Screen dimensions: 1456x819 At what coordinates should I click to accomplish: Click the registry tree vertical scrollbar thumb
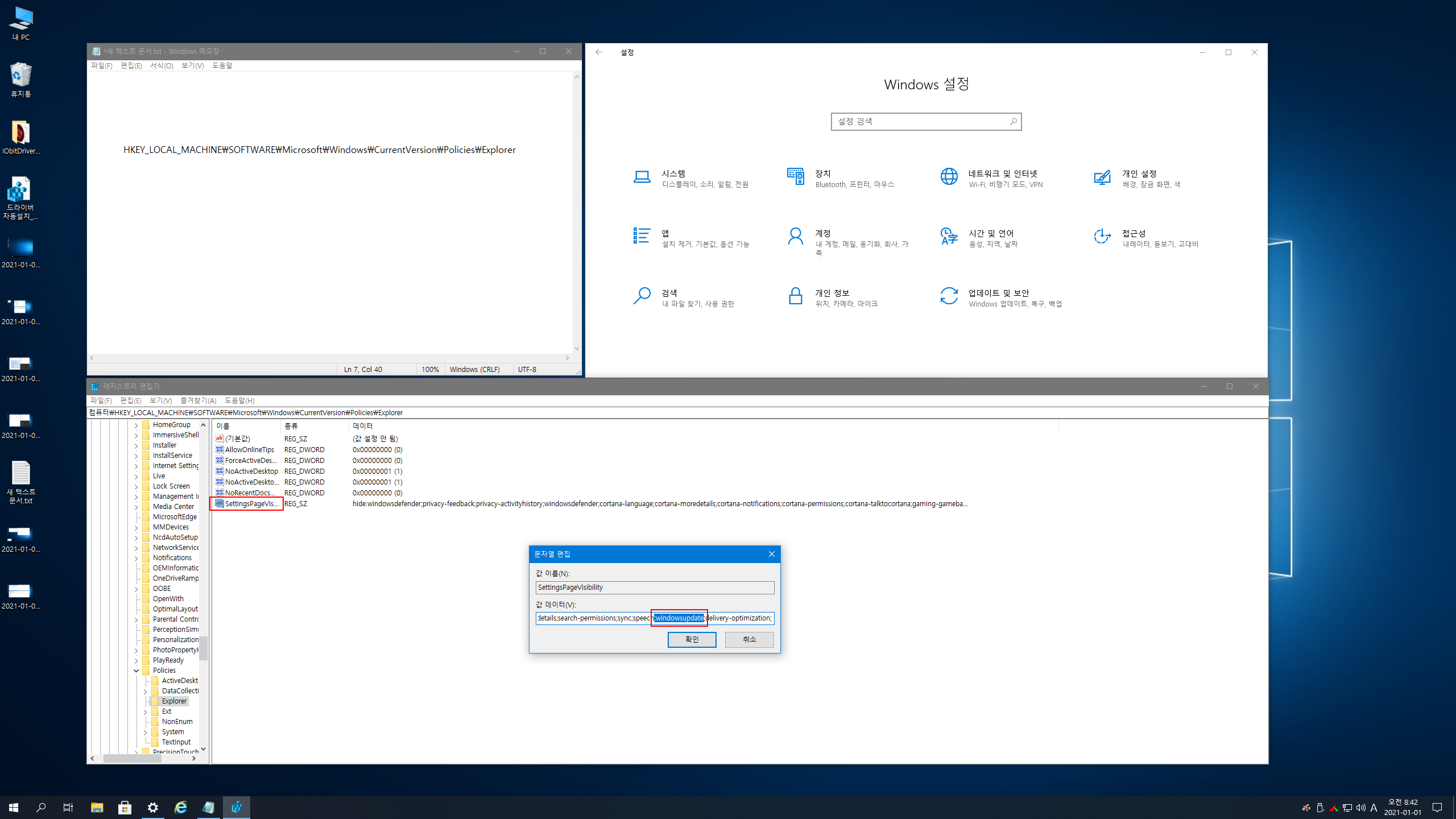click(x=204, y=648)
